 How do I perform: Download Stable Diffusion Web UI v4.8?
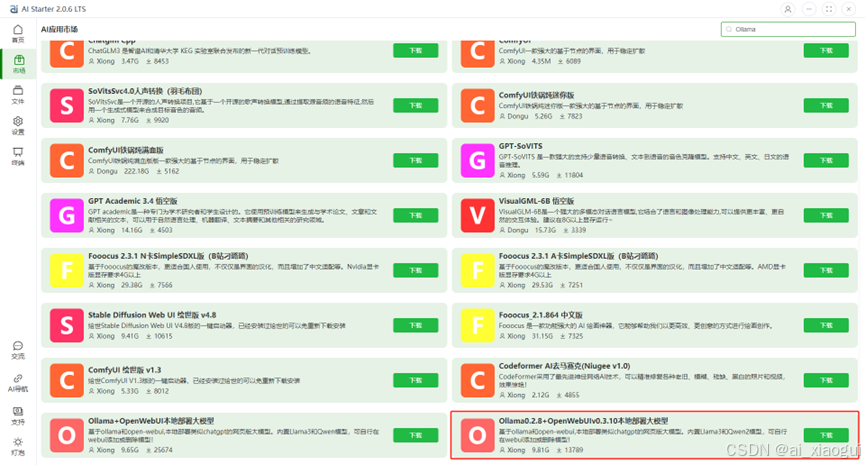tap(415, 325)
